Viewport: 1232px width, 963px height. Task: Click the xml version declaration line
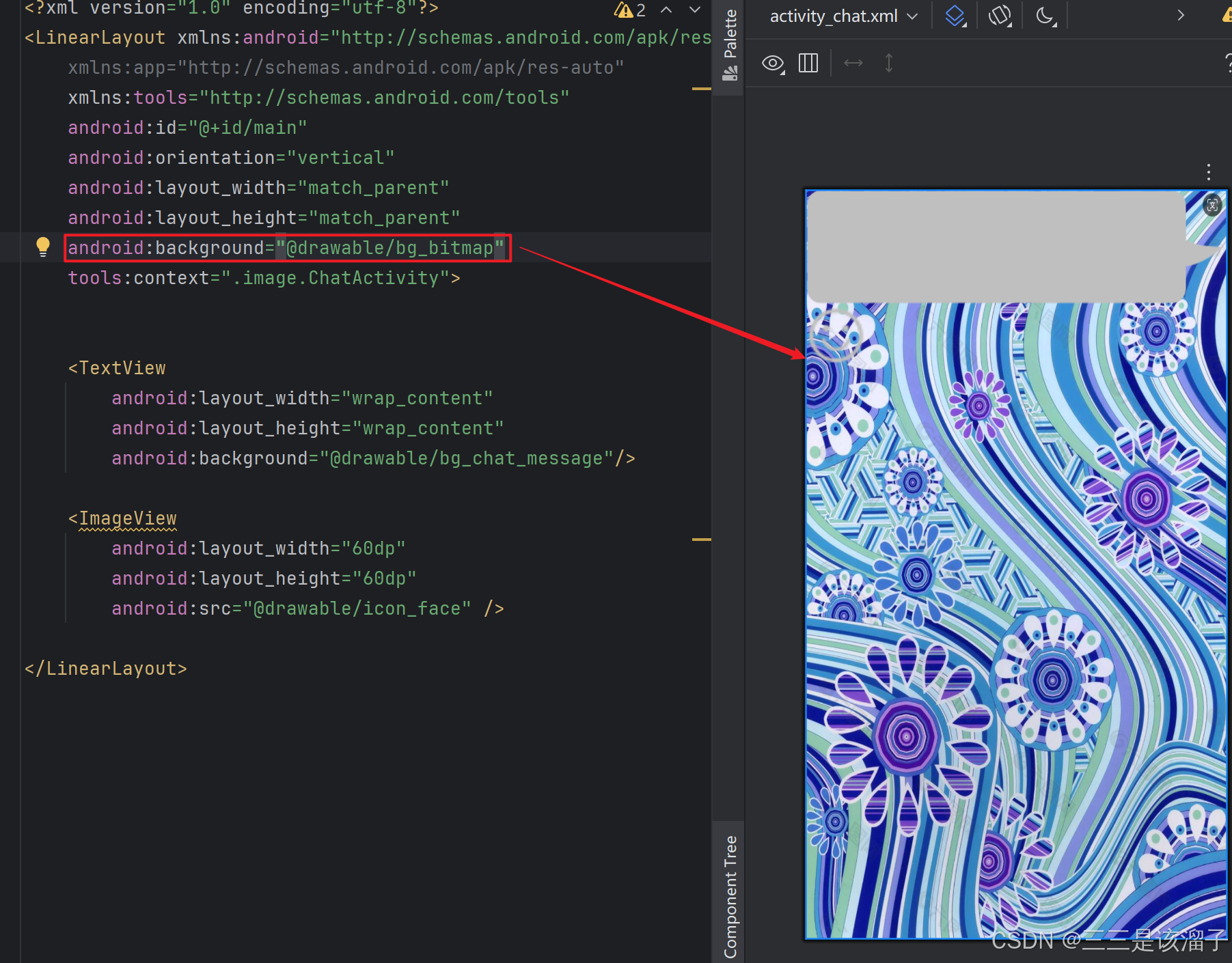click(x=232, y=8)
